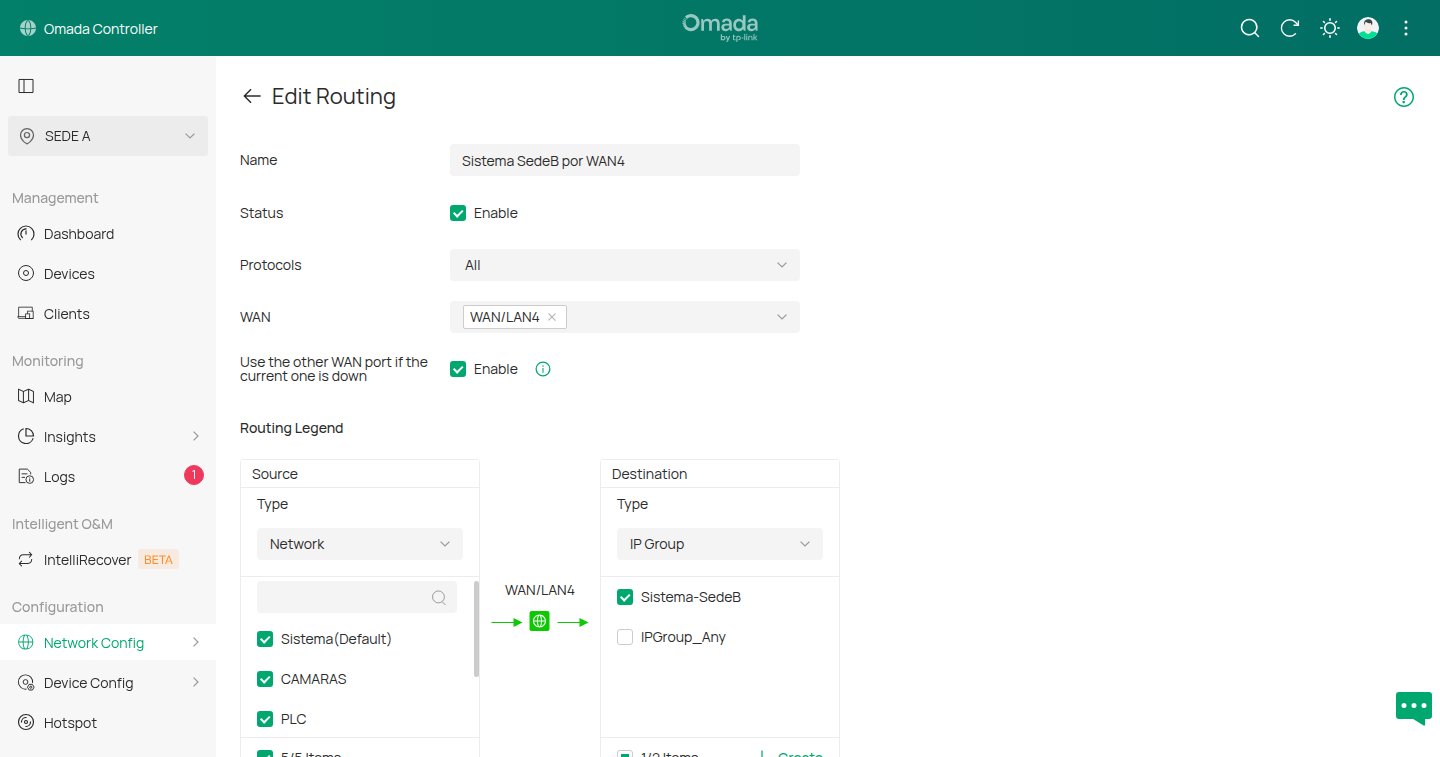Collapse the sidebar with the panel icon
The width and height of the screenshot is (1440, 757).
[26, 86]
